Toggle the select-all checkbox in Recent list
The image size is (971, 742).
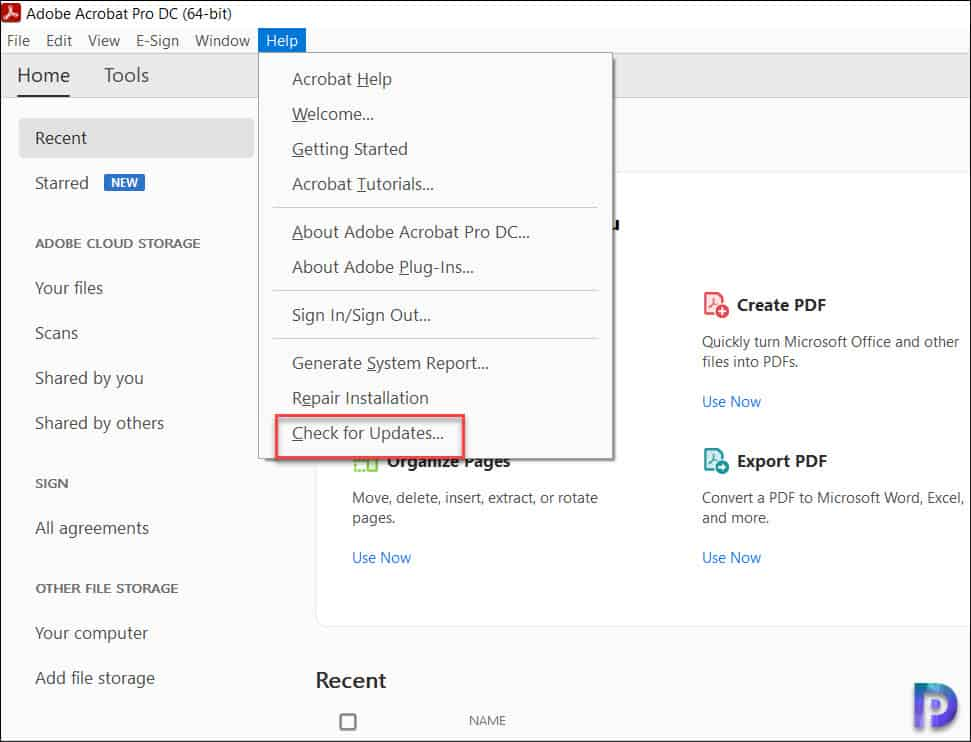pos(347,720)
